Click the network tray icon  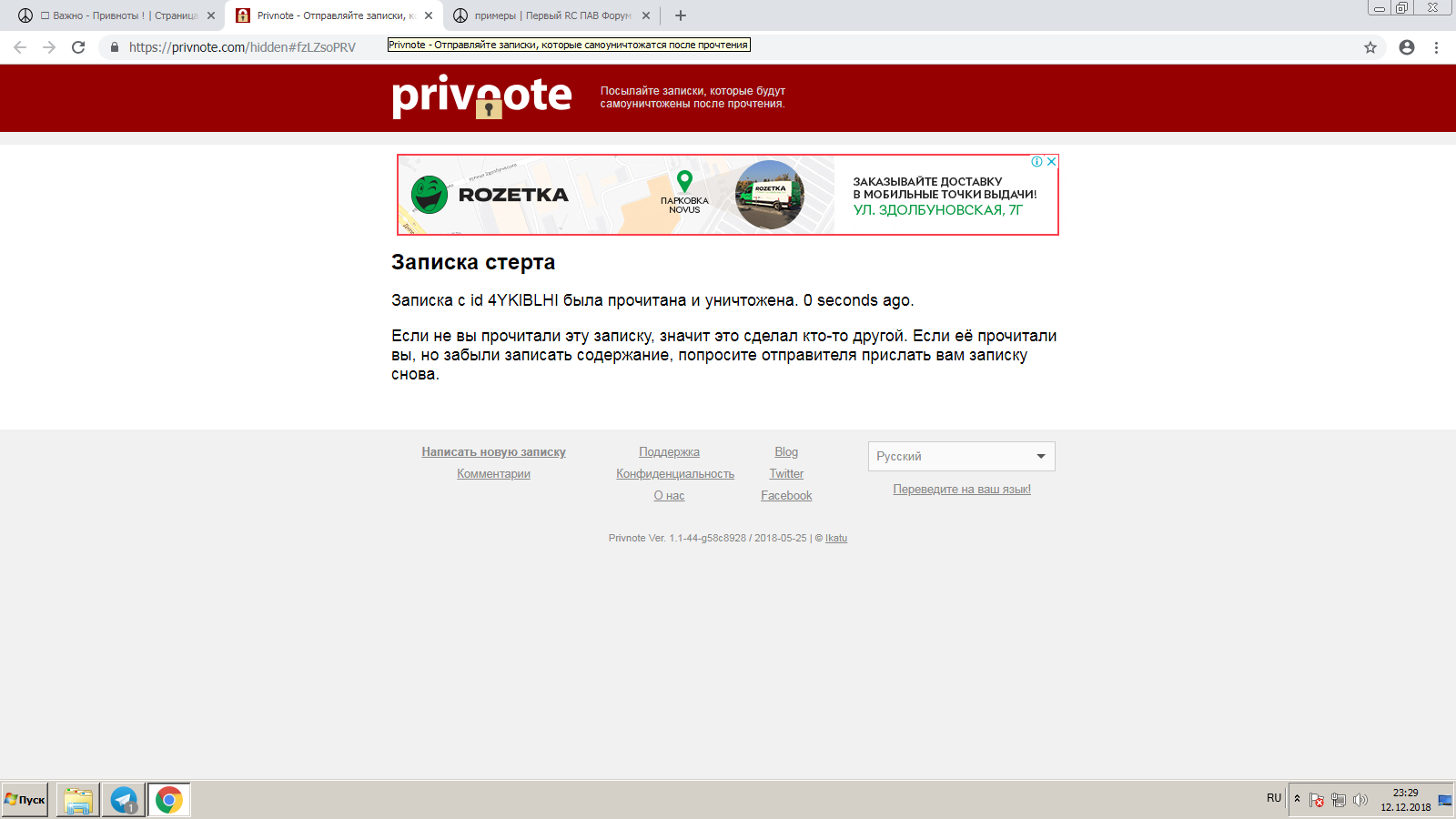(x=1339, y=800)
